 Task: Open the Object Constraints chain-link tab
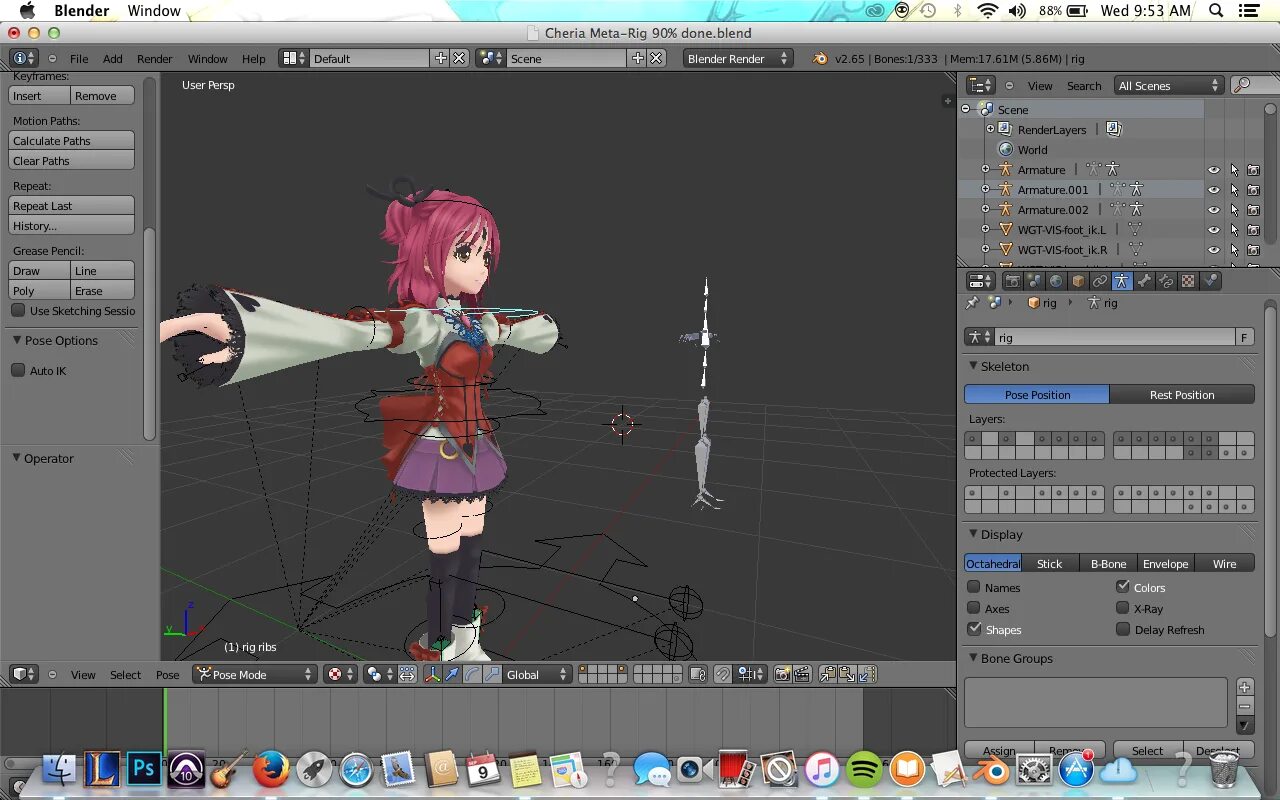click(x=1100, y=282)
